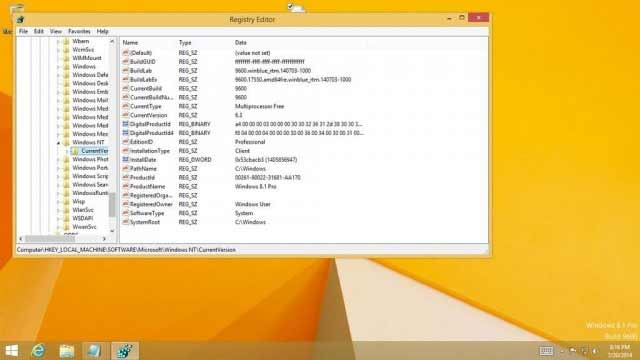
Task: Open Internet Explorer from the taskbar
Action: click(x=38, y=351)
